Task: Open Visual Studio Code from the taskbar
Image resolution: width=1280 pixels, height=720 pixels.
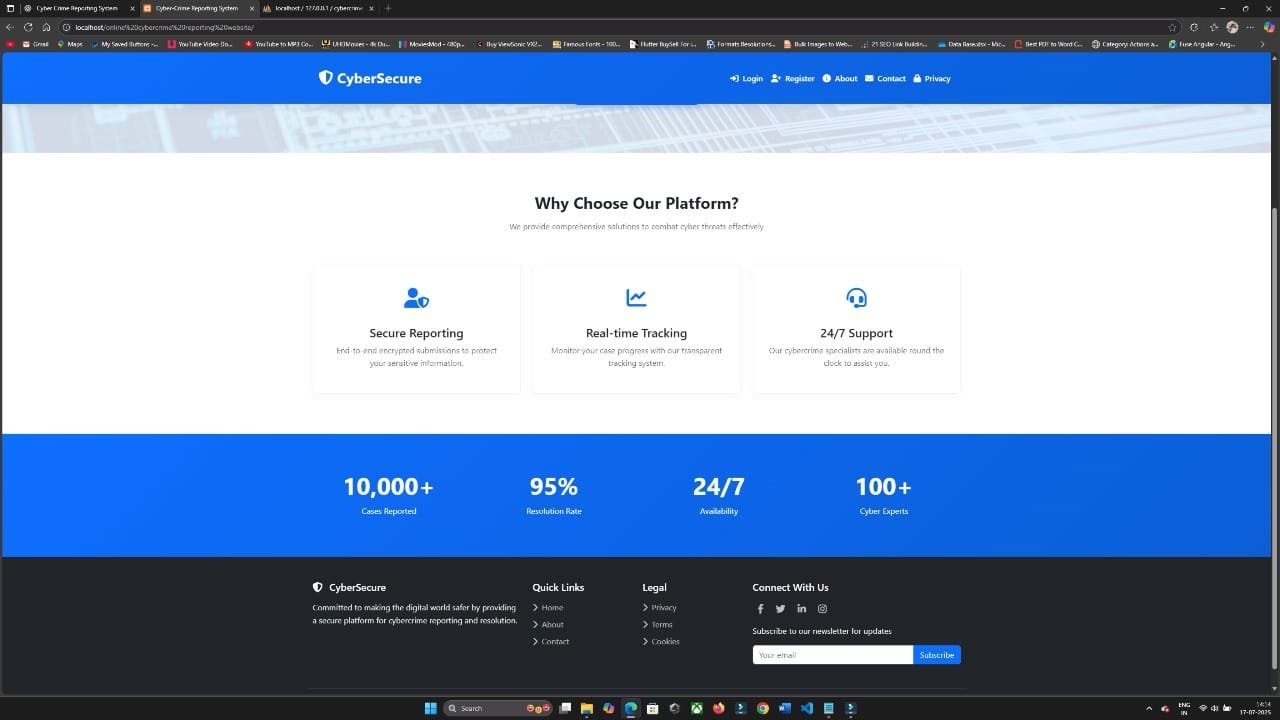Action: (807, 708)
